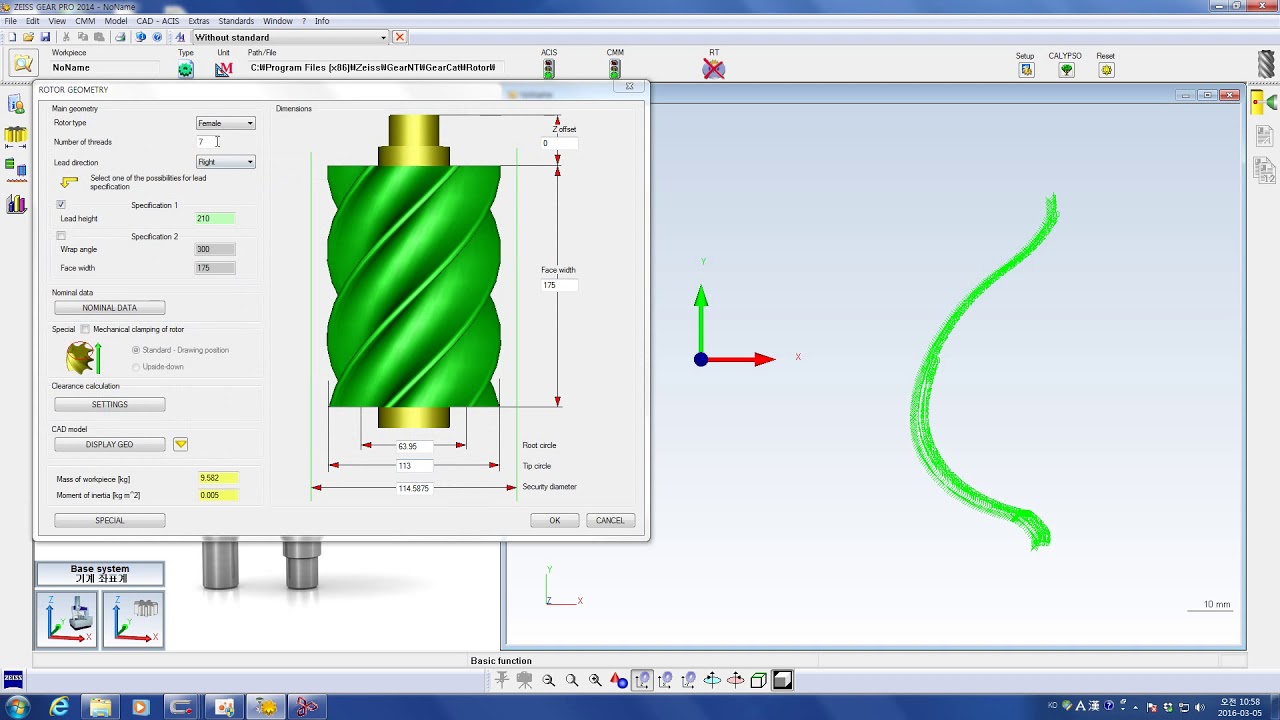Screen dimensions: 1280x720
Task: Click the Reset icon
Action: (x=1106, y=70)
